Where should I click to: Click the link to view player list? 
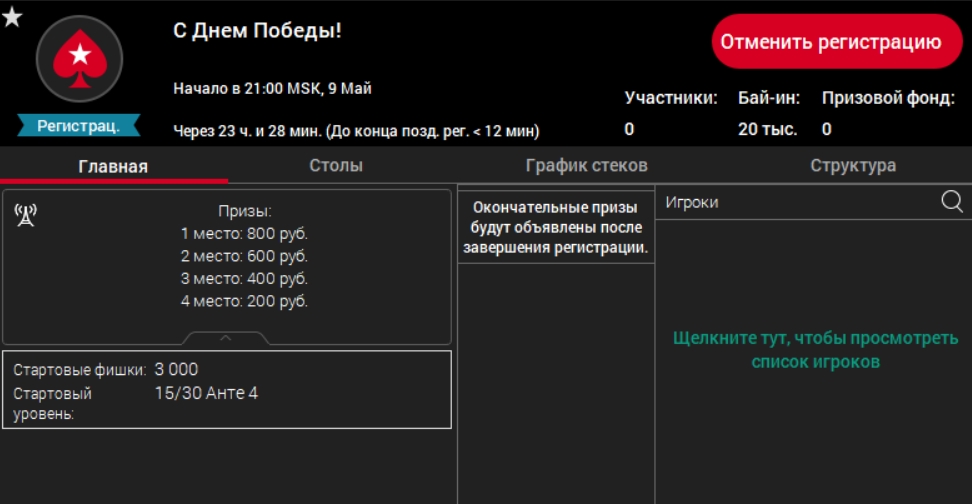point(815,350)
